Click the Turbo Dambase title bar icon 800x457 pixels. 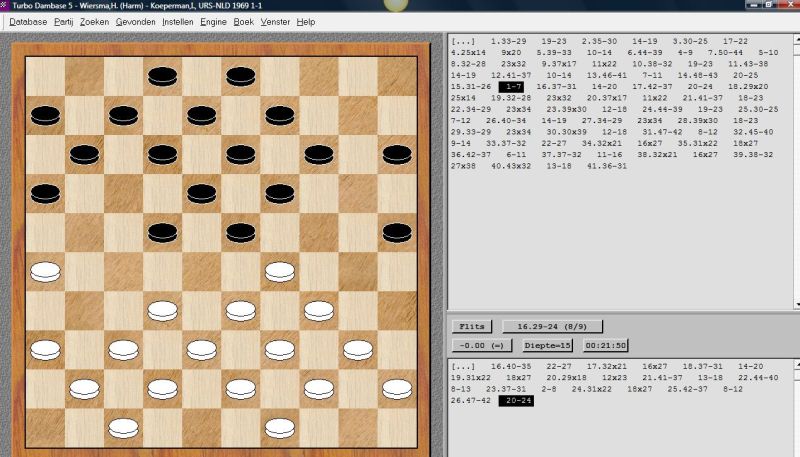coord(6,6)
